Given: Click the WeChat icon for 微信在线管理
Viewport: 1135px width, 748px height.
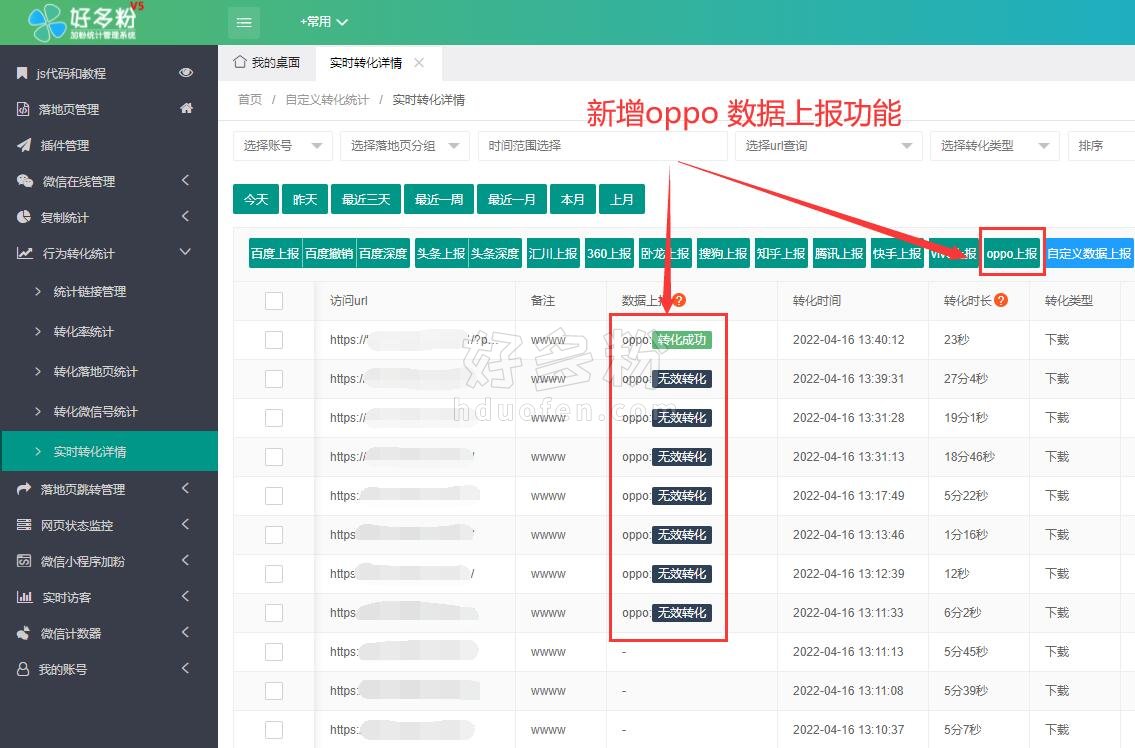Looking at the screenshot, I should tap(25, 181).
